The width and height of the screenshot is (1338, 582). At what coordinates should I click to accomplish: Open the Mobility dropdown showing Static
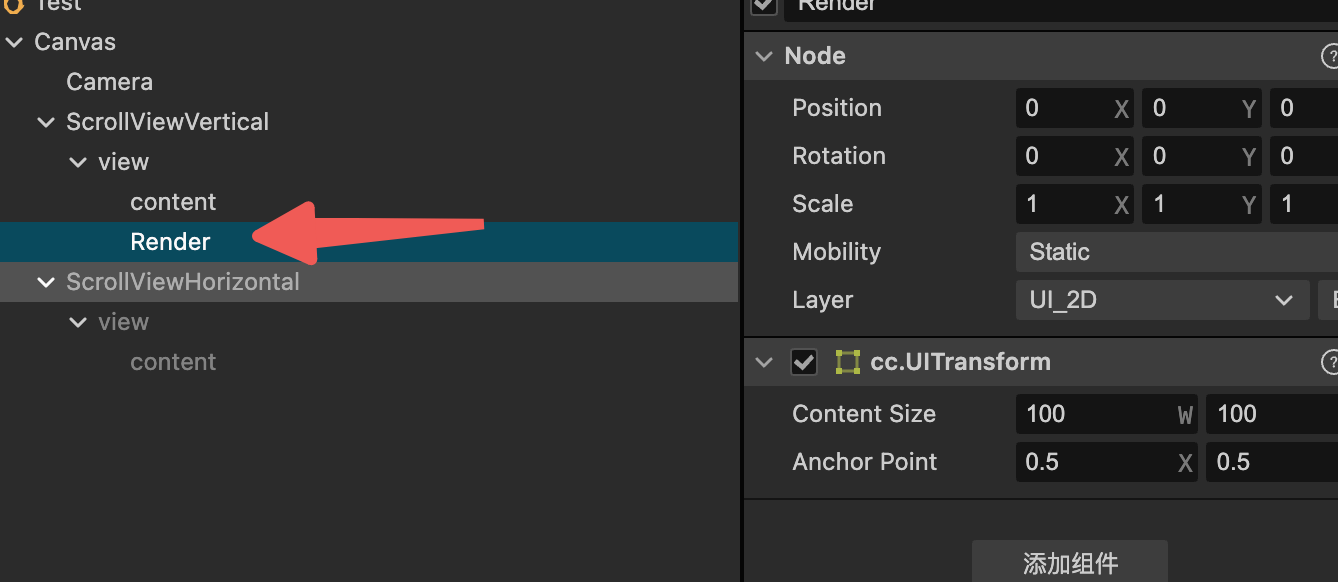pos(1176,252)
